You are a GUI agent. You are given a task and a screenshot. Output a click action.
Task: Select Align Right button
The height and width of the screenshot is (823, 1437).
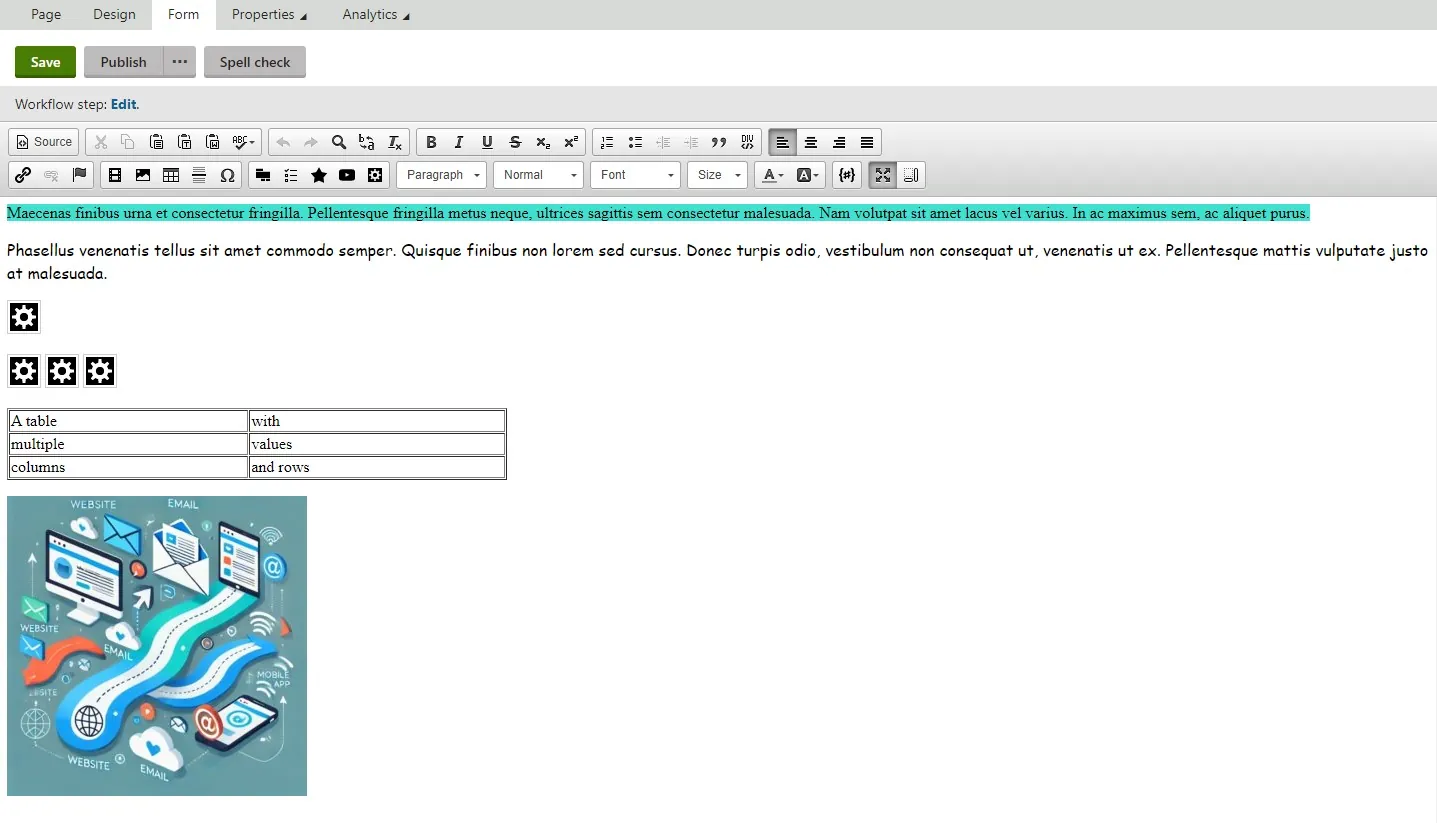pyautogui.click(x=839, y=142)
